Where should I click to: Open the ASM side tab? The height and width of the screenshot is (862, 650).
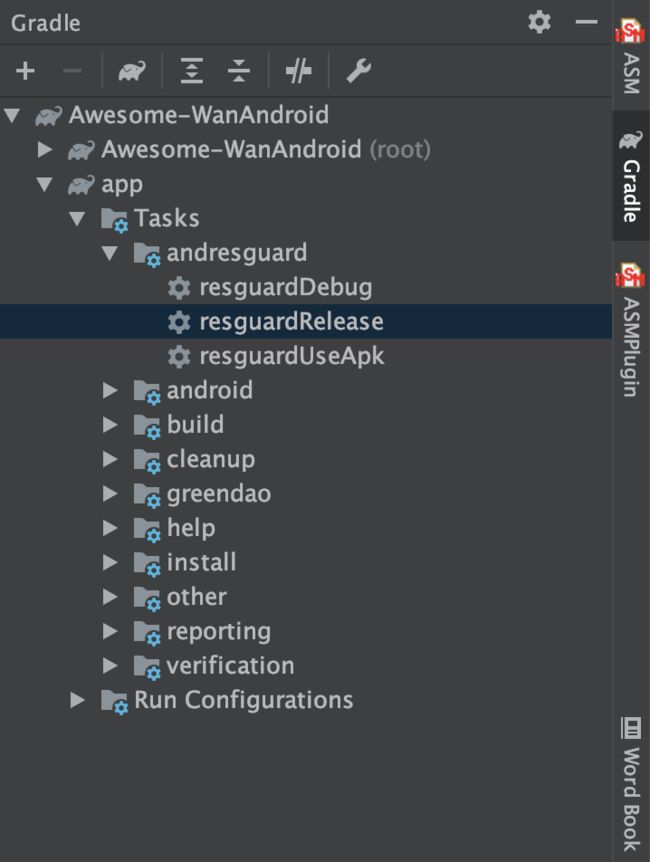coord(631,56)
